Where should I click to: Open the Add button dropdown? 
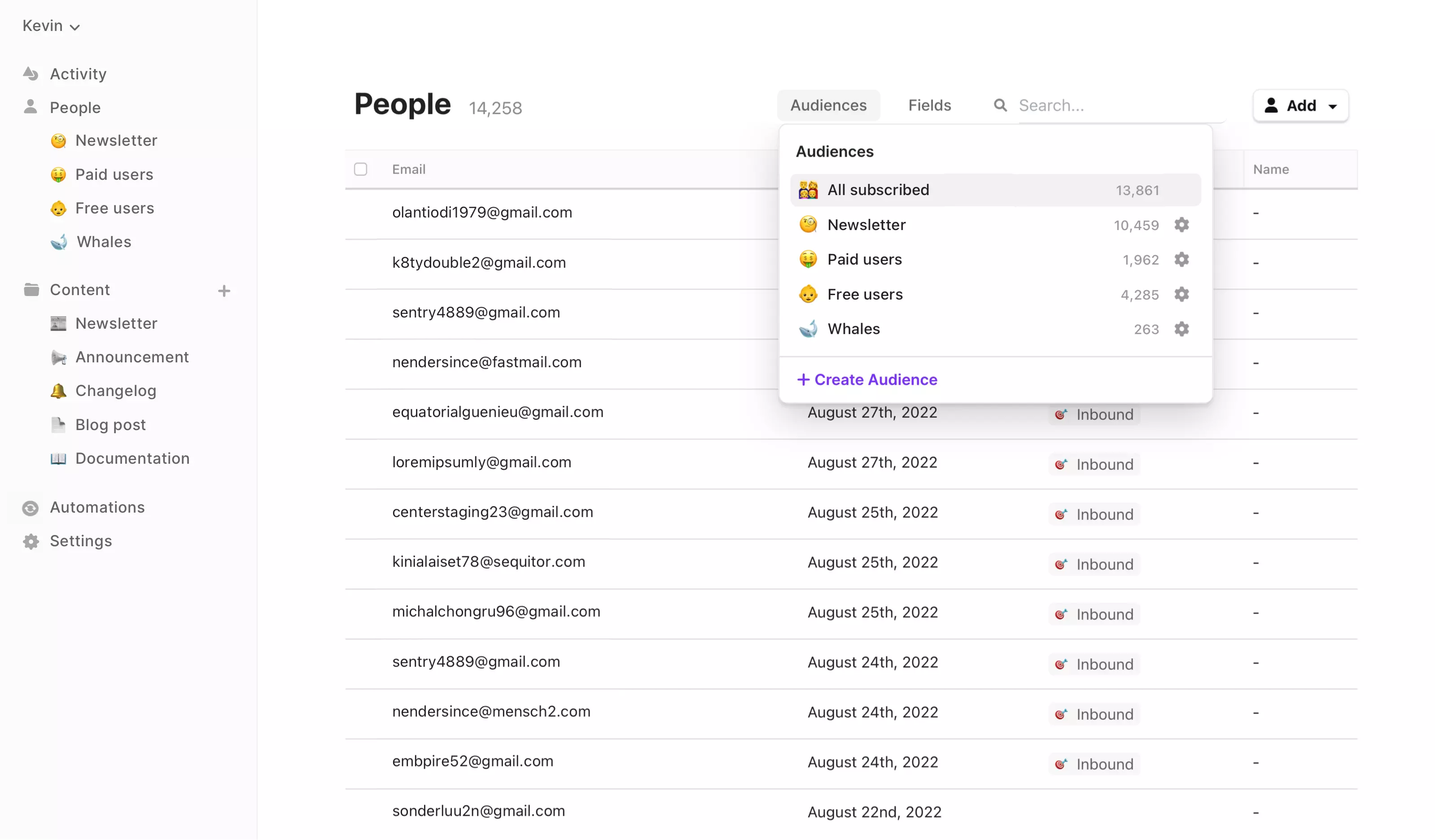pyautogui.click(x=1301, y=105)
